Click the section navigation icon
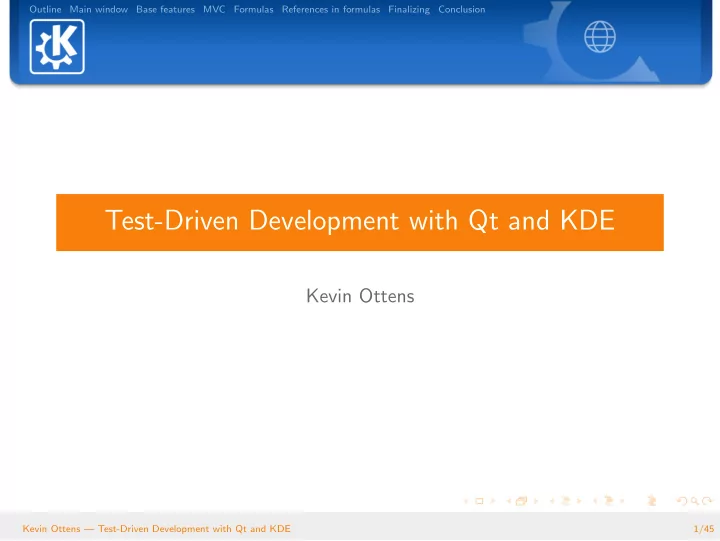 pos(609,501)
